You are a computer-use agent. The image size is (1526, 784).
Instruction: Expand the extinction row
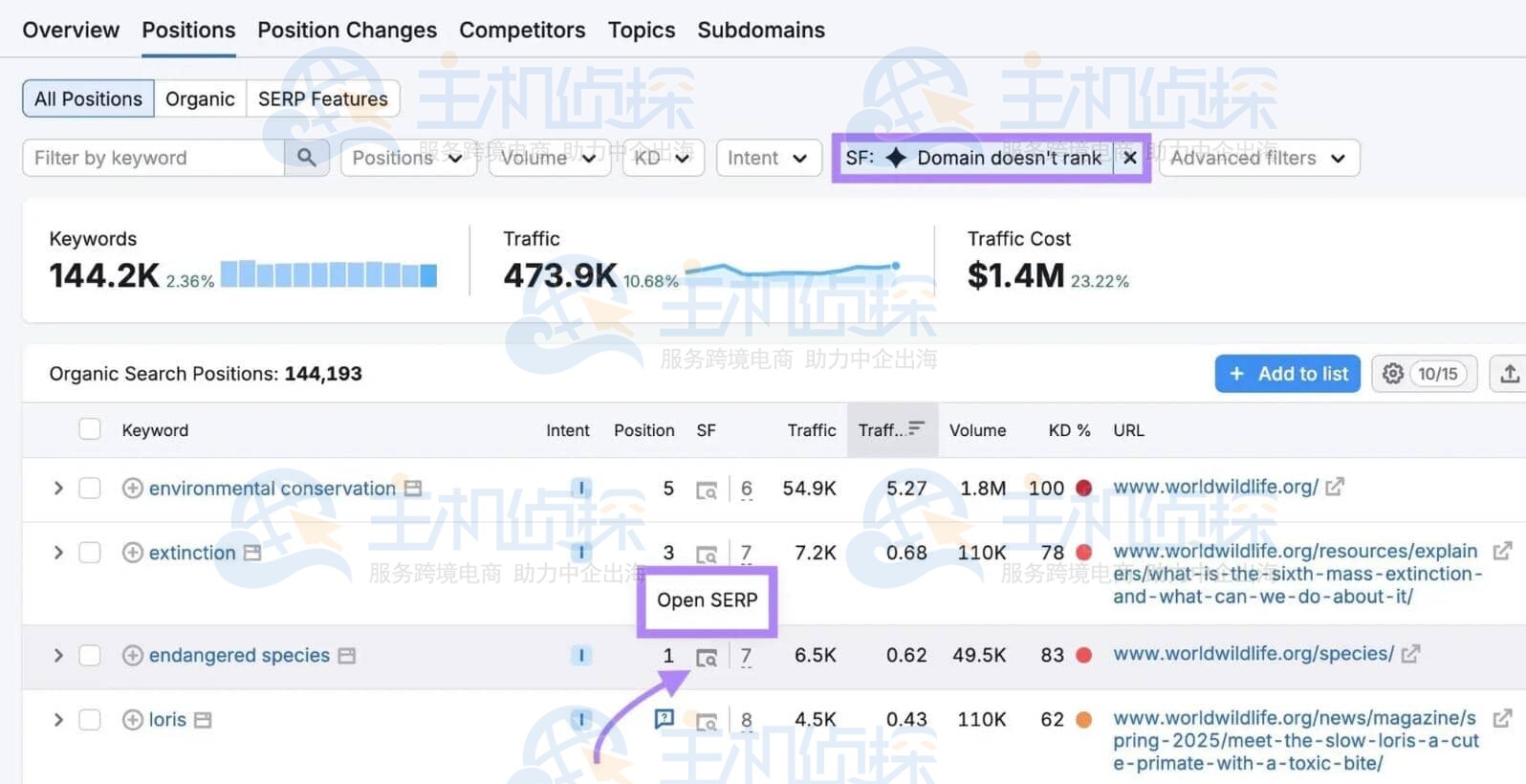(58, 553)
